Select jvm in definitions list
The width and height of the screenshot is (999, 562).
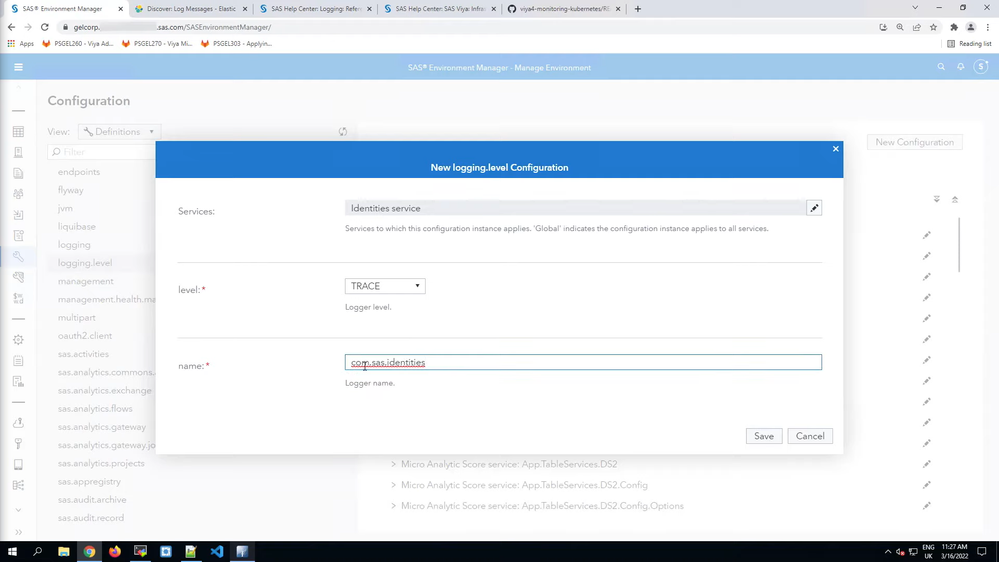[65, 208]
